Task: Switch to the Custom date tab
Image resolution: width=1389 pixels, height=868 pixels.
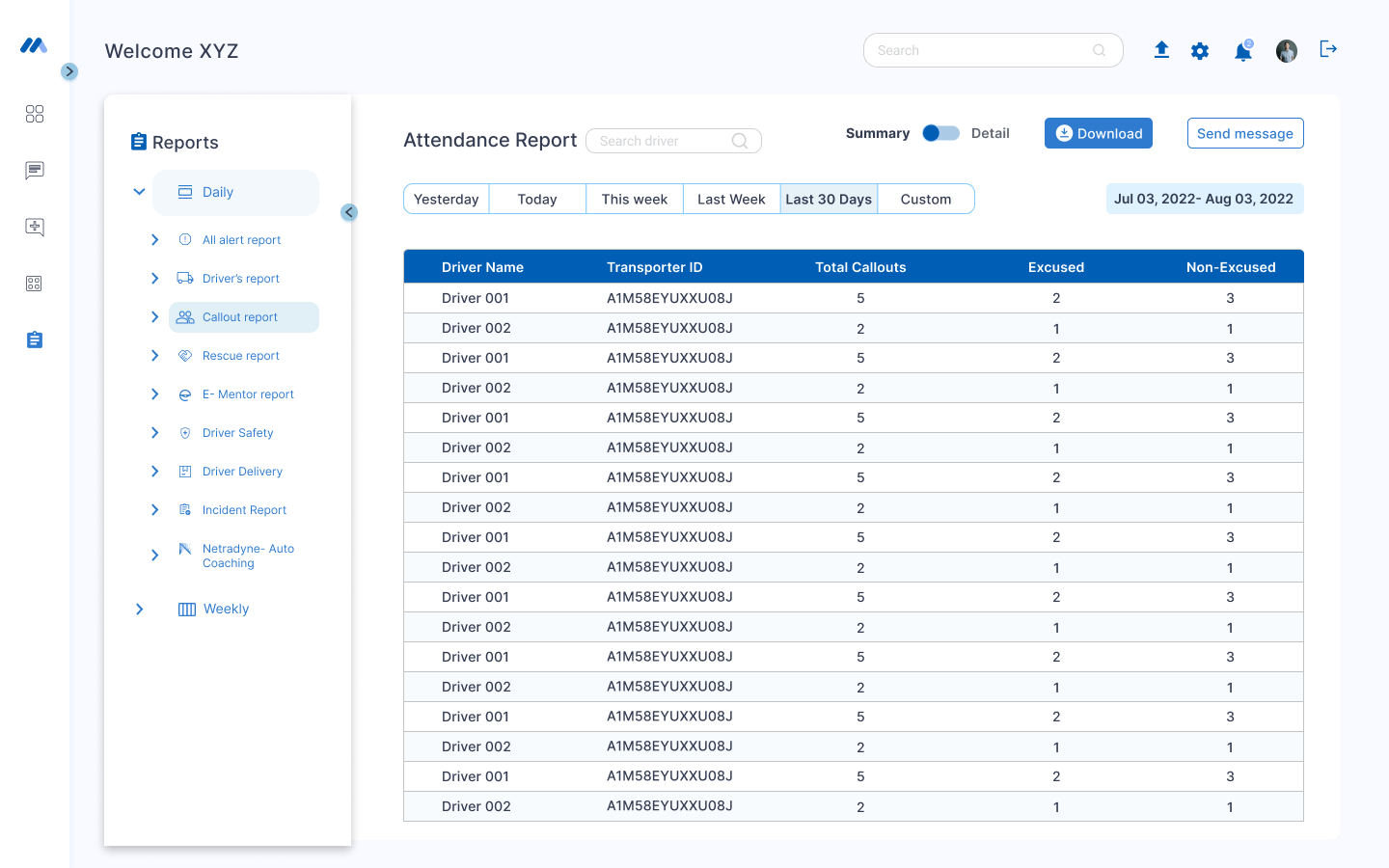Action: point(925,200)
